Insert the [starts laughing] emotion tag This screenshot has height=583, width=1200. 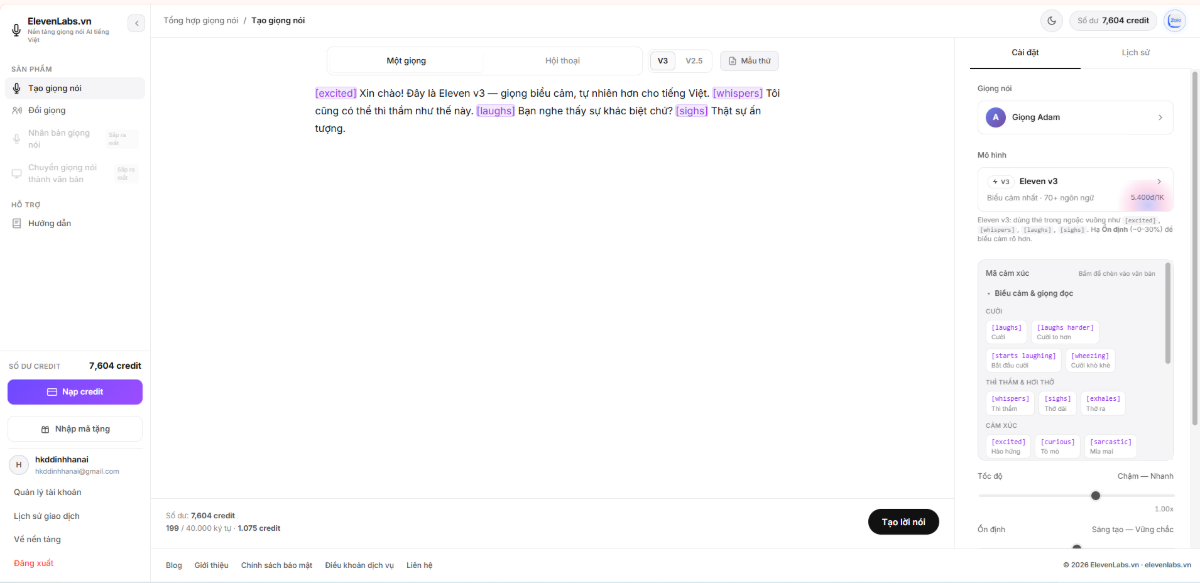(1023, 360)
